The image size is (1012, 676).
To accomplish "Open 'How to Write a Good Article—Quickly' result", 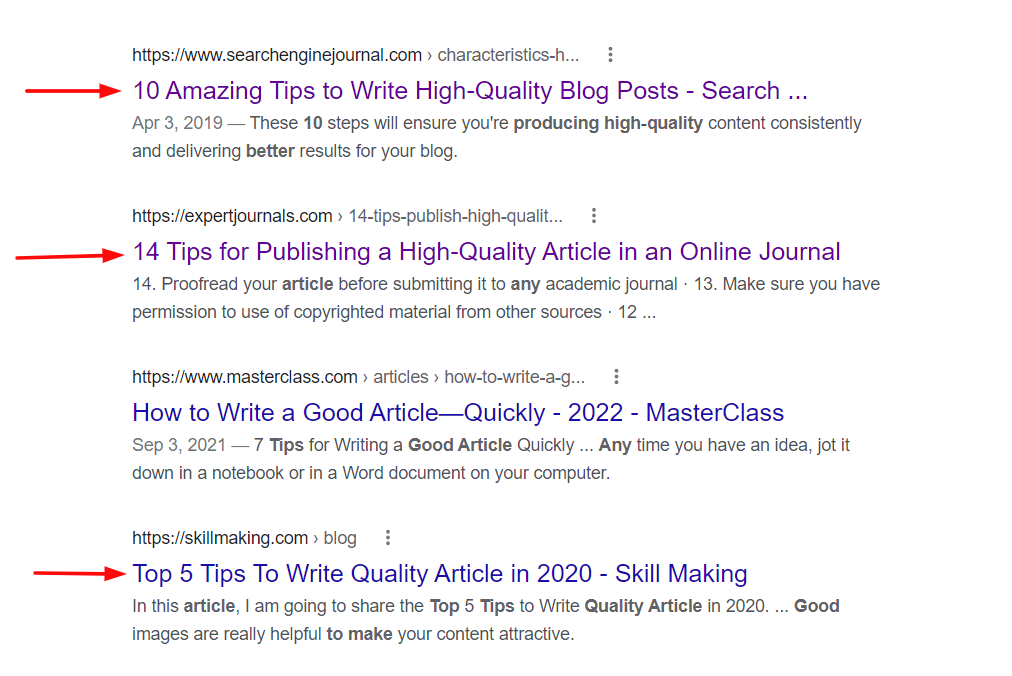I will click(458, 413).
